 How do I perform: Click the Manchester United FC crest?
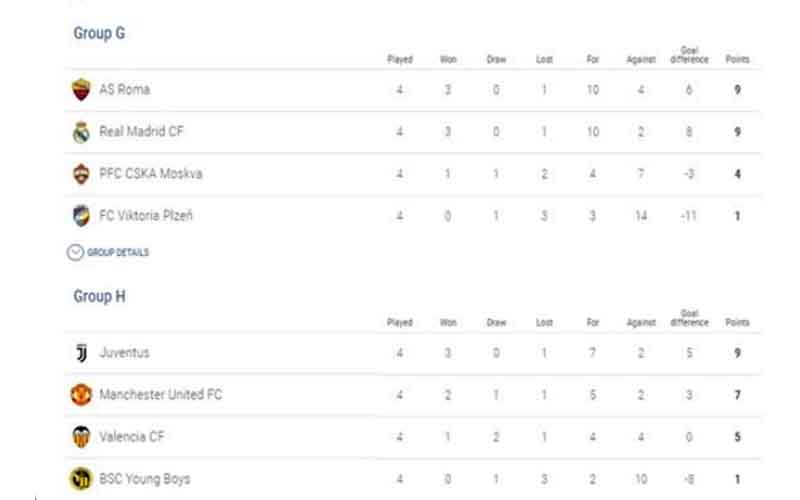[x=81, y=395]
